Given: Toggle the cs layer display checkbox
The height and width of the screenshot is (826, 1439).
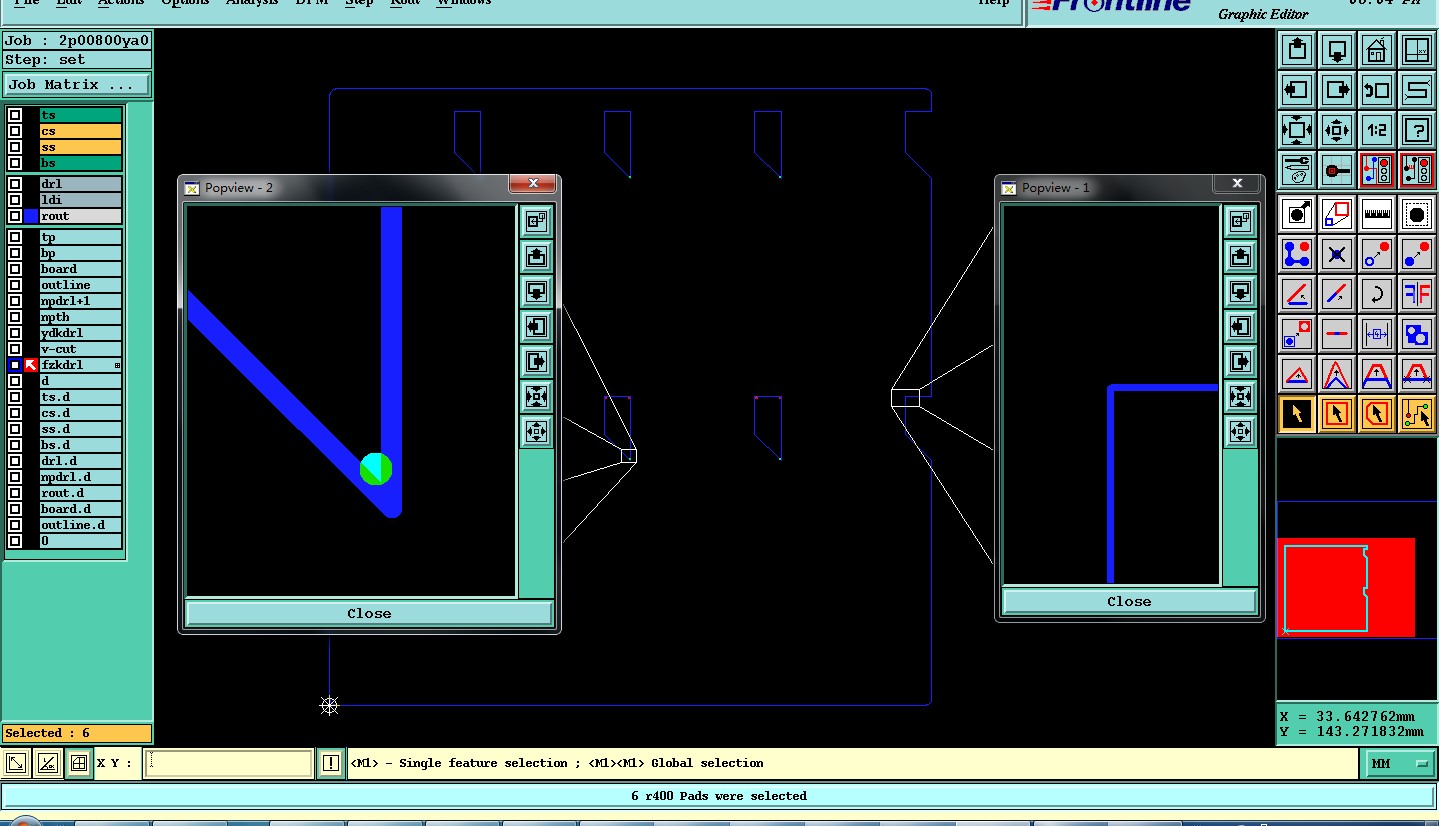Looking at the screenshot, I should coord(15,131).
